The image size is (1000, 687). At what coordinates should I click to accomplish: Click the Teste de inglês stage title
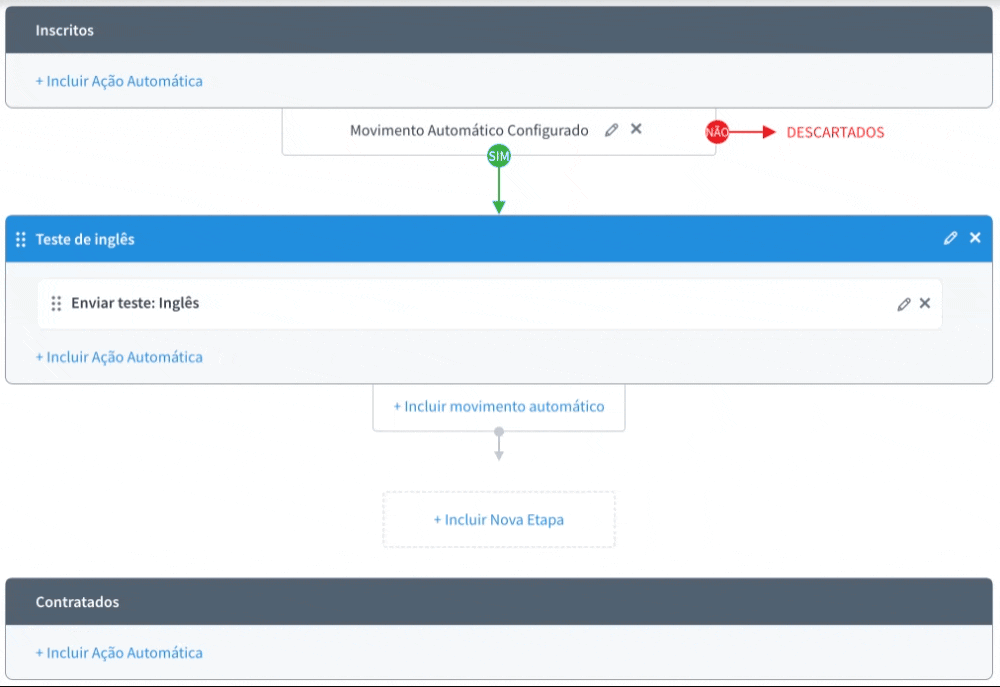pos(85,240)
